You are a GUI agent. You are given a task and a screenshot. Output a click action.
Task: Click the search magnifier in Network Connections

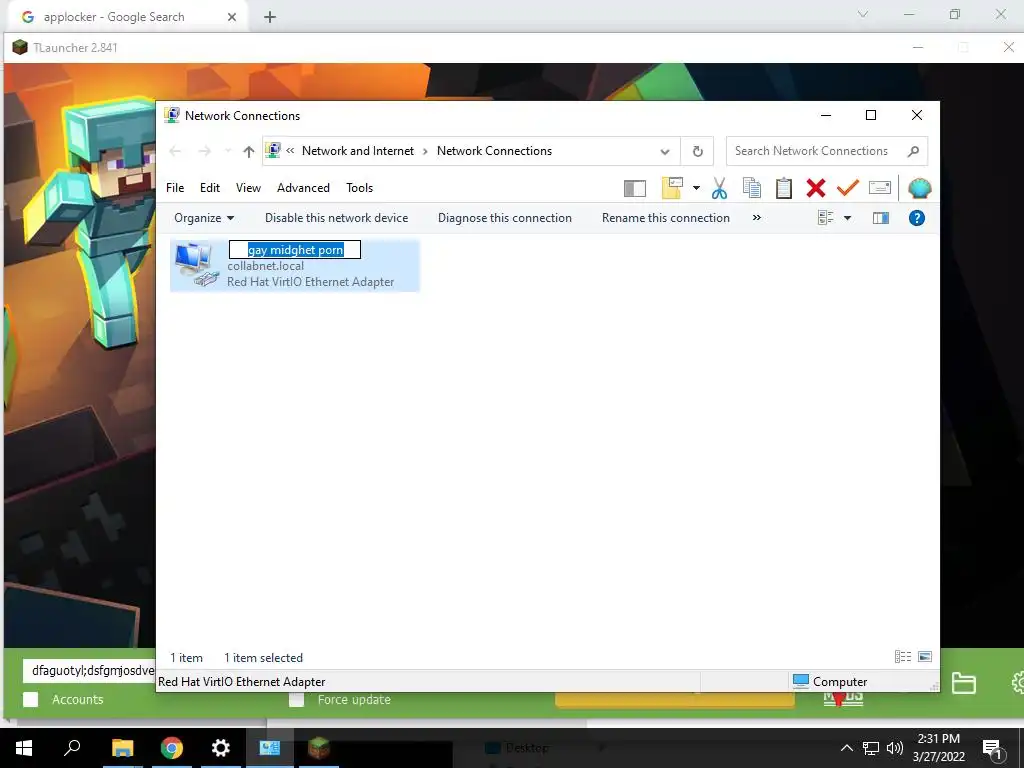pyautogui.click(x=913, y=152)
